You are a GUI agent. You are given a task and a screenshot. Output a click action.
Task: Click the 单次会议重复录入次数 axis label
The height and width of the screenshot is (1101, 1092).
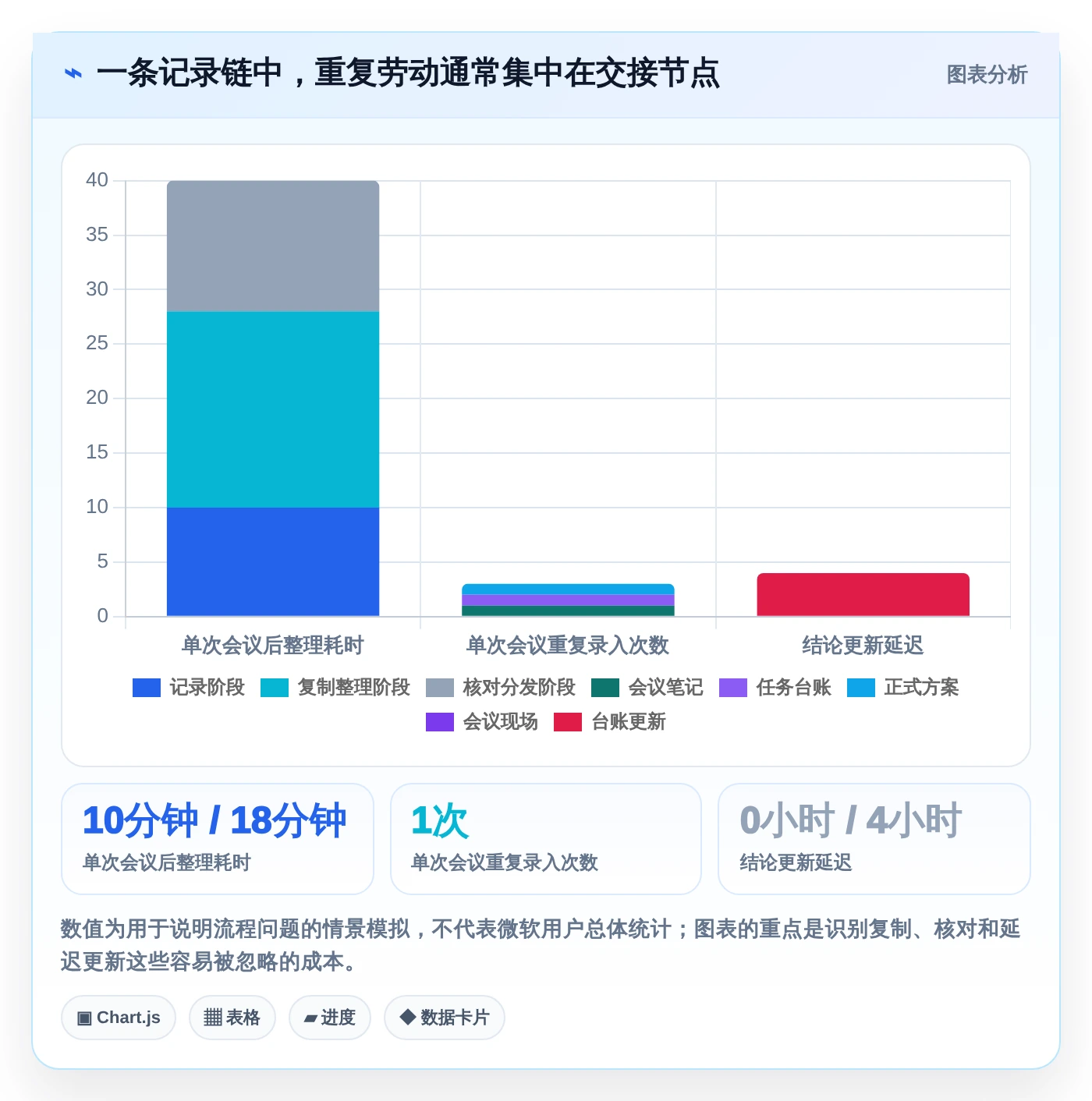[568, 646]
